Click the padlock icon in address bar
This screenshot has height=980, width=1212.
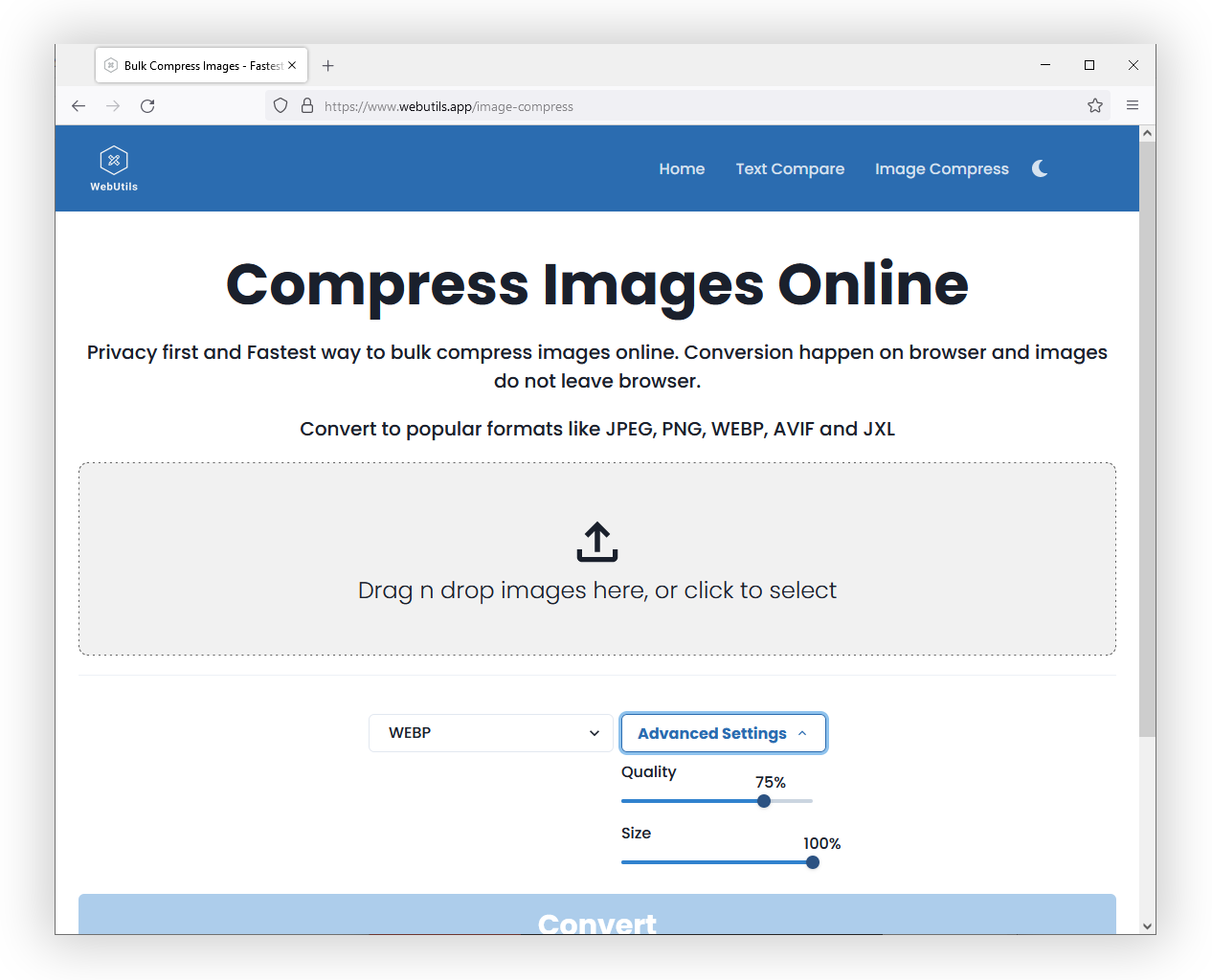(306, 105)
